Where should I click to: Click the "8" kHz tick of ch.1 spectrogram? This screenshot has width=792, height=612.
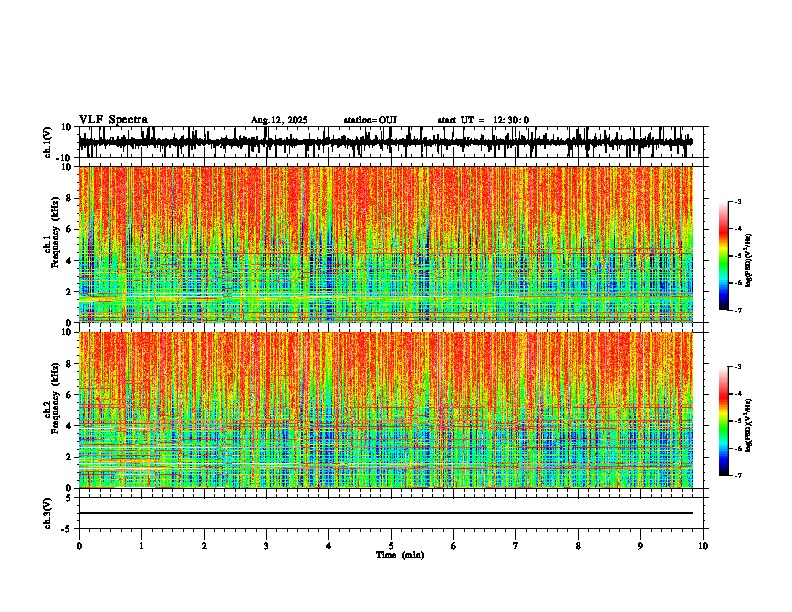[x=69, y=198]
